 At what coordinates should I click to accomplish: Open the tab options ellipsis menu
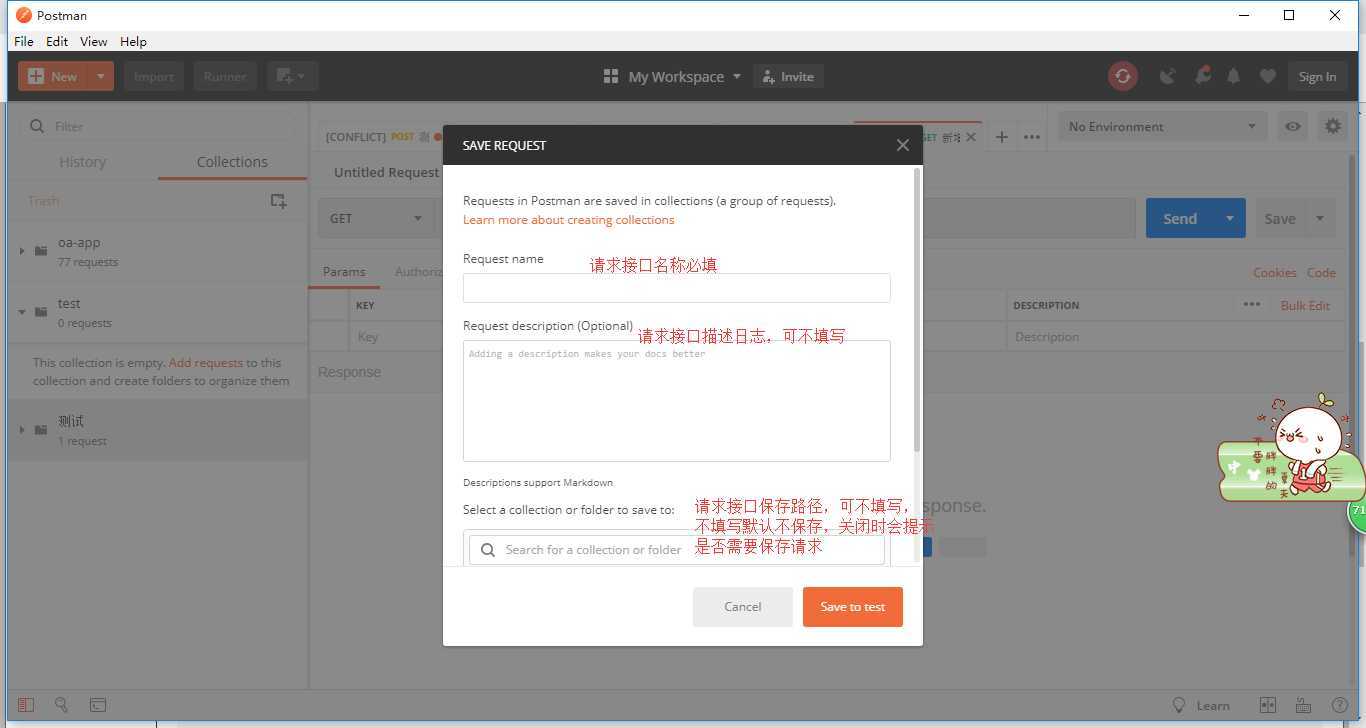point(1031,137)
